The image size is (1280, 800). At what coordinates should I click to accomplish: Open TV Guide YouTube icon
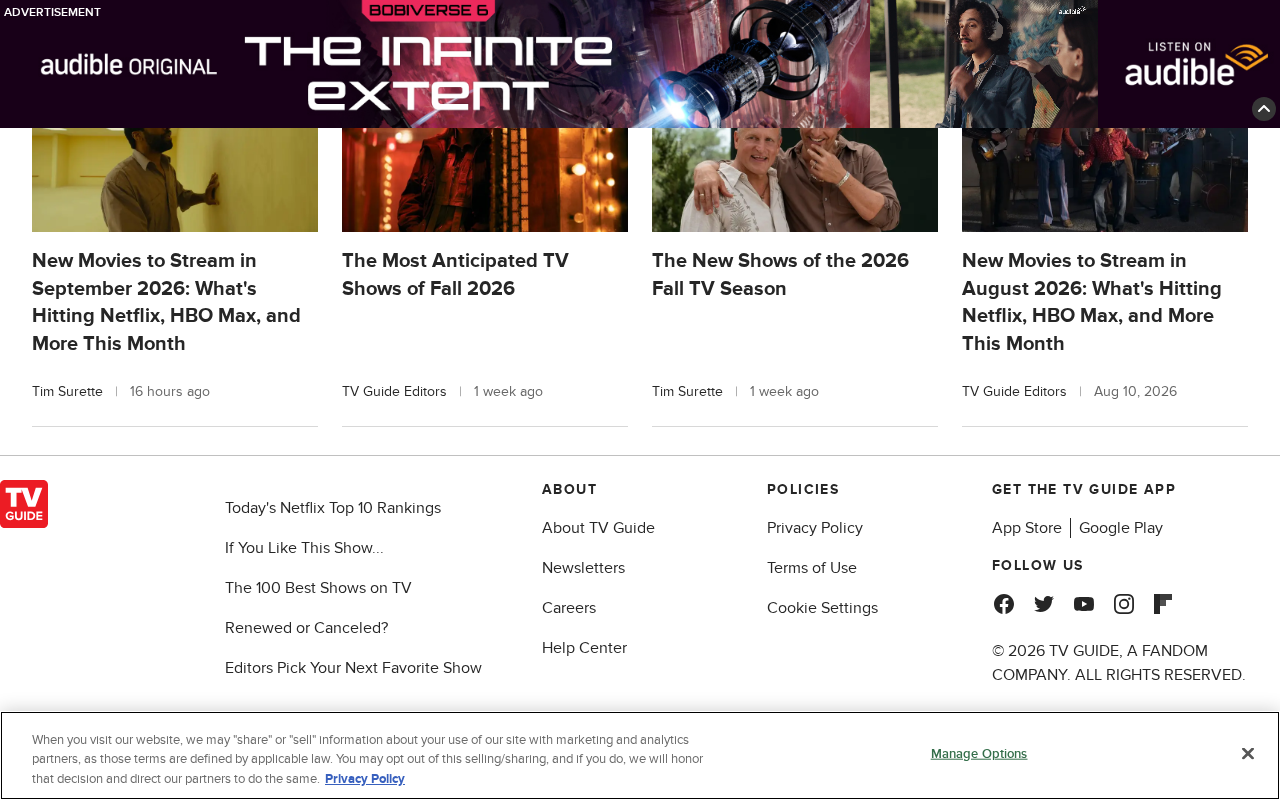coord(1084,604)
